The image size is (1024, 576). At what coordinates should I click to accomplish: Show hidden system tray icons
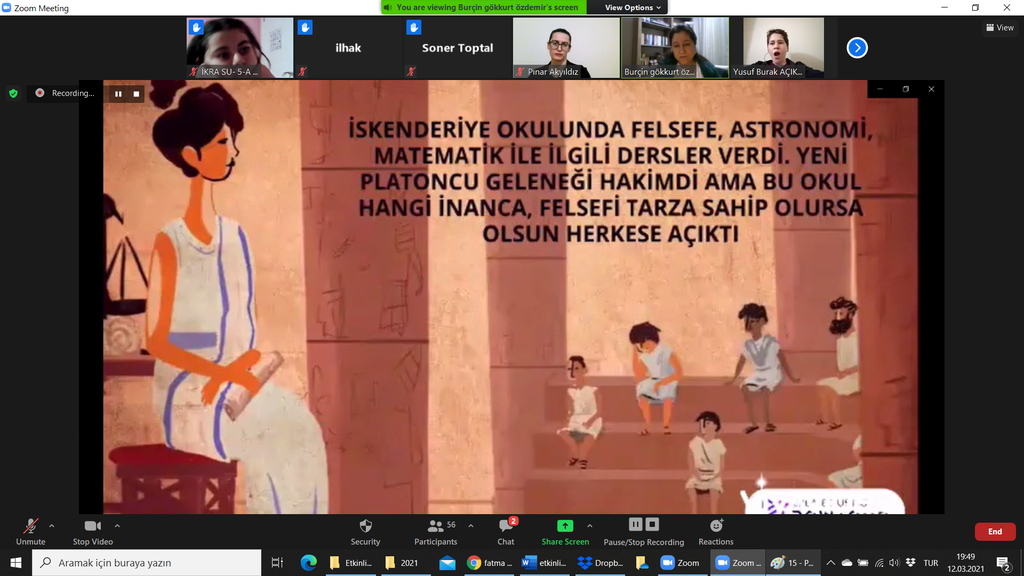pos(831,562)
